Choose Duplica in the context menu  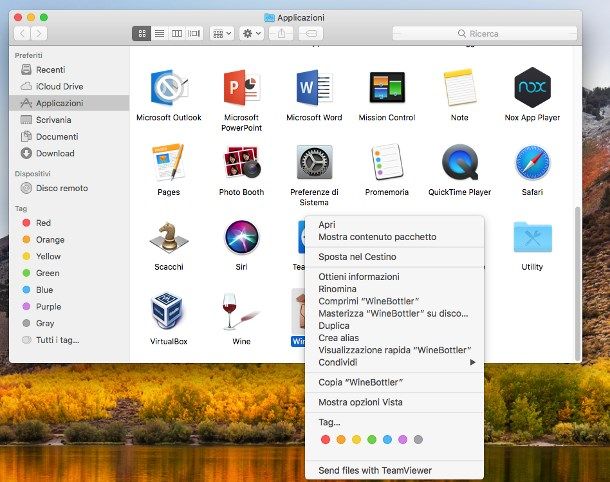pos(394,326)
